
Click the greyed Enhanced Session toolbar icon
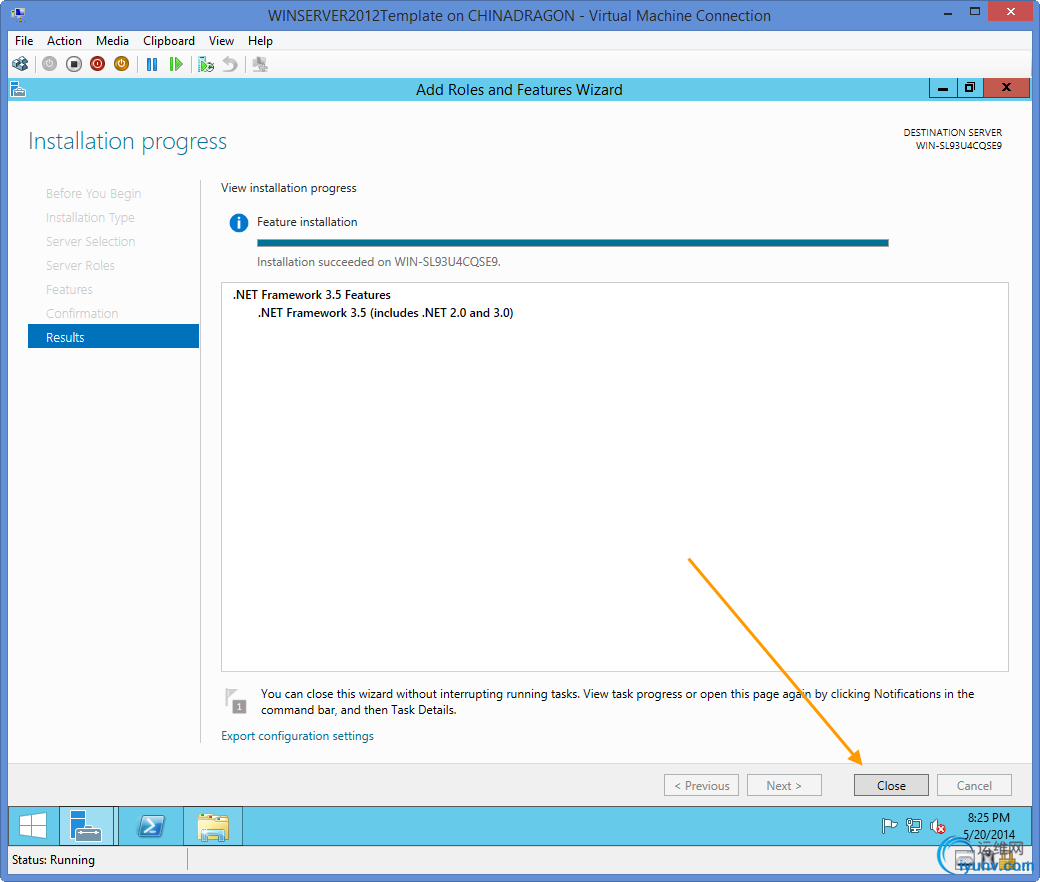pyautogui.click(x=260, y=64)
